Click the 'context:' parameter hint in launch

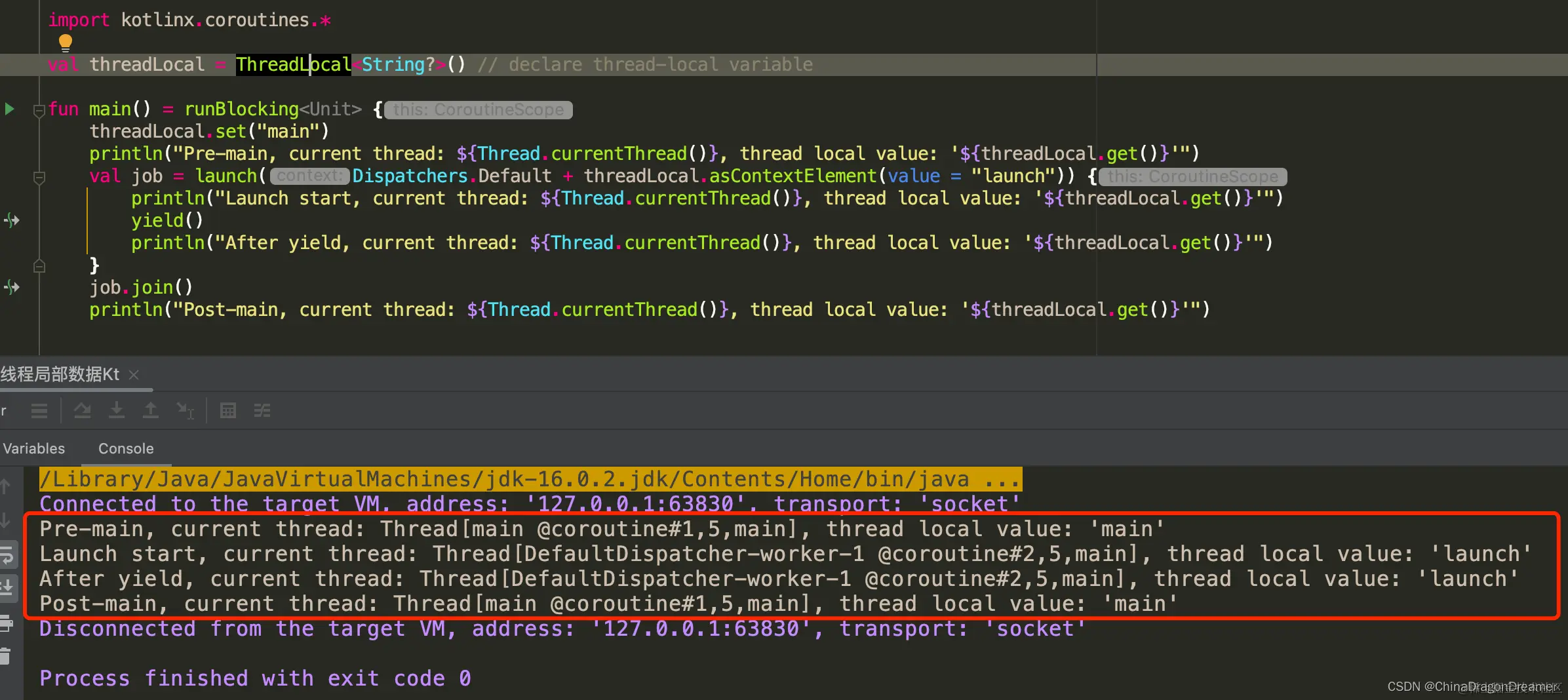point(309,176)
